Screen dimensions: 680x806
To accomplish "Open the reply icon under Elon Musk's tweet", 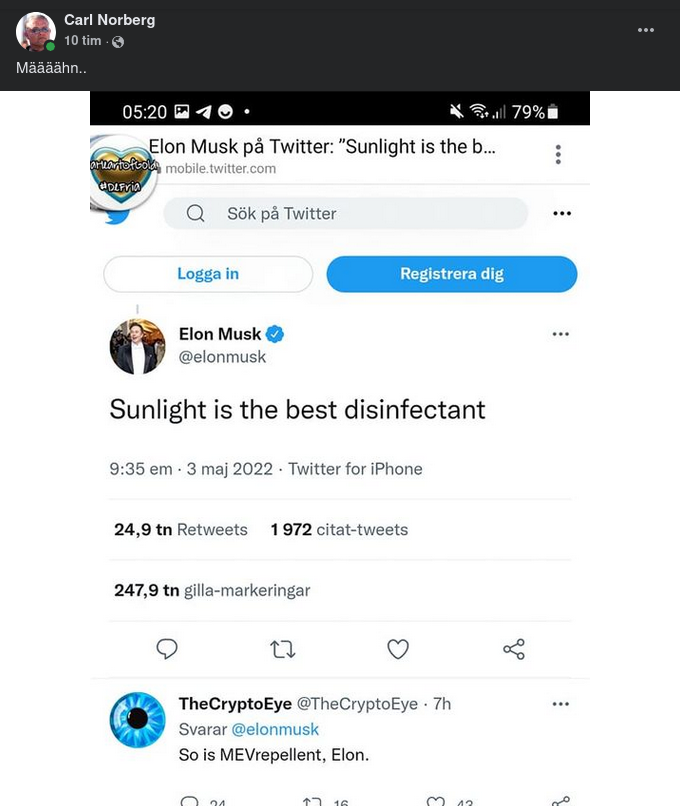I will point(167,649).
